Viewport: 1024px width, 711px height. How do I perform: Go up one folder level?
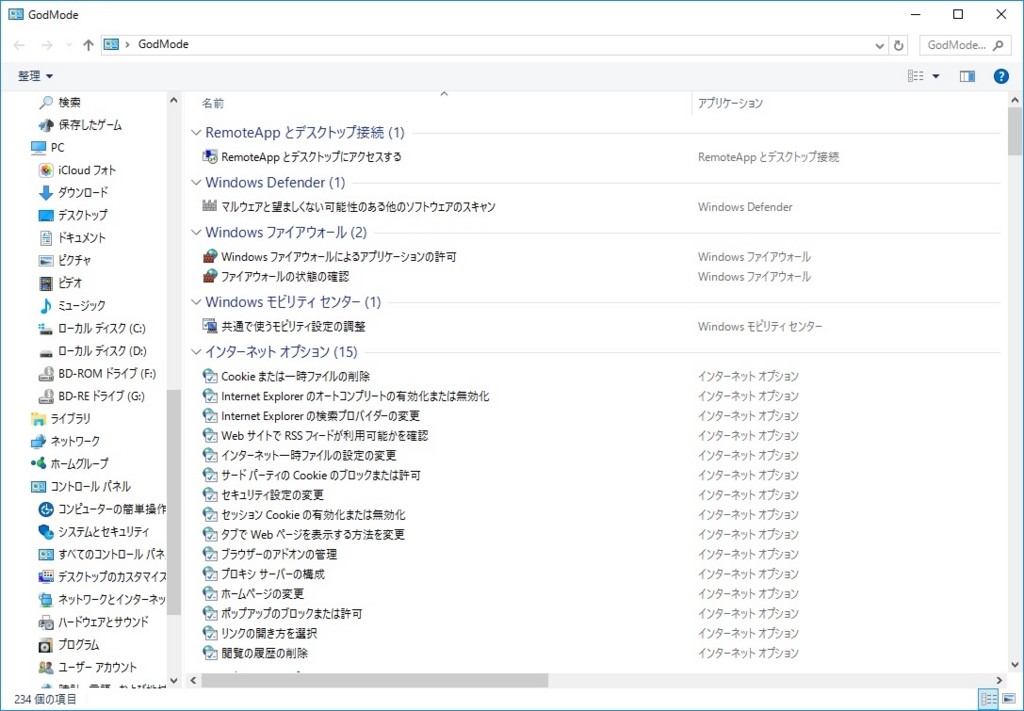(x=88, y=45)
